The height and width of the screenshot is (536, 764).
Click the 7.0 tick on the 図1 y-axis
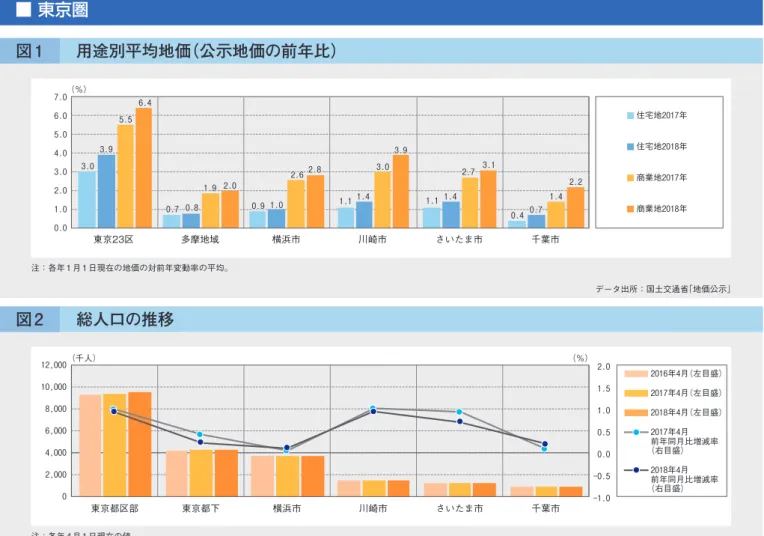pos(61,97)
